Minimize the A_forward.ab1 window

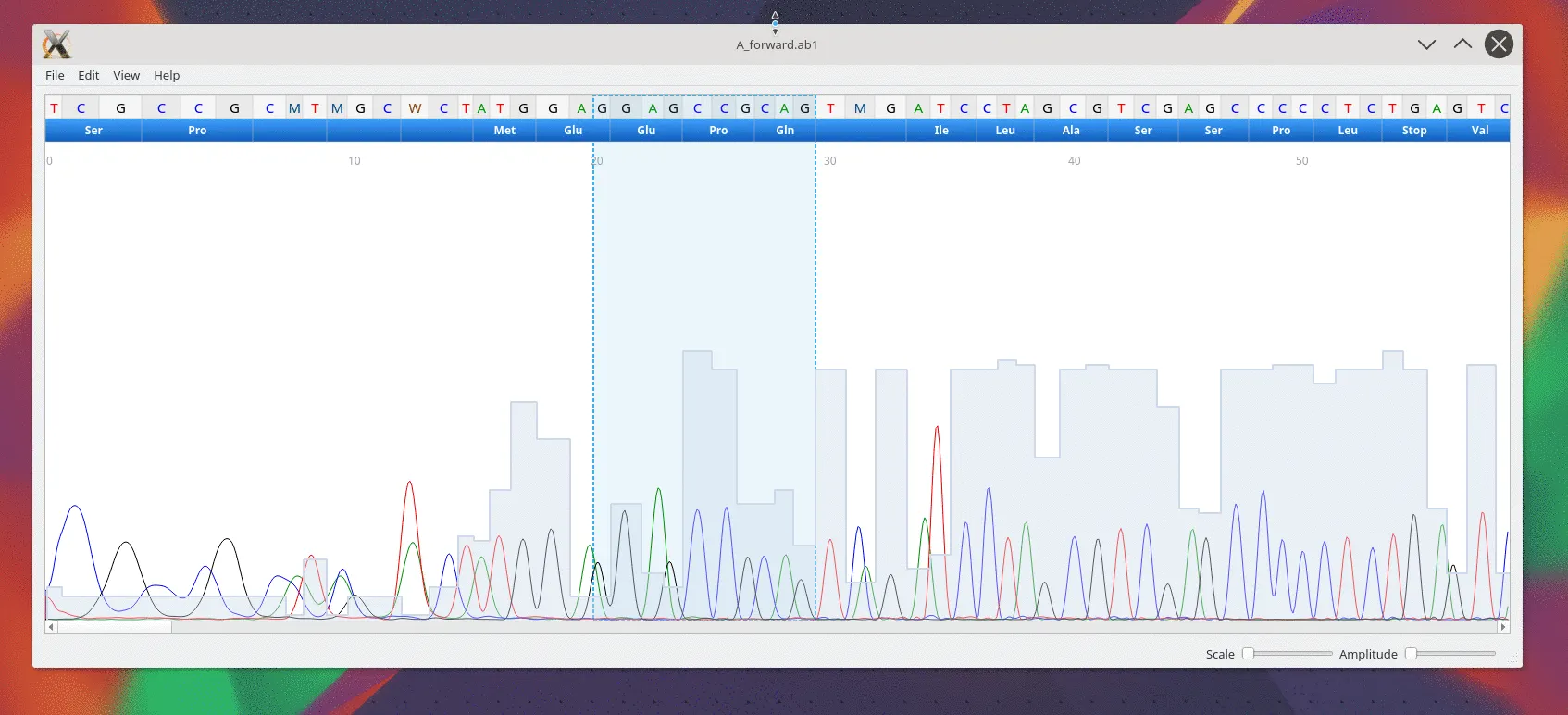point(1426,44)
